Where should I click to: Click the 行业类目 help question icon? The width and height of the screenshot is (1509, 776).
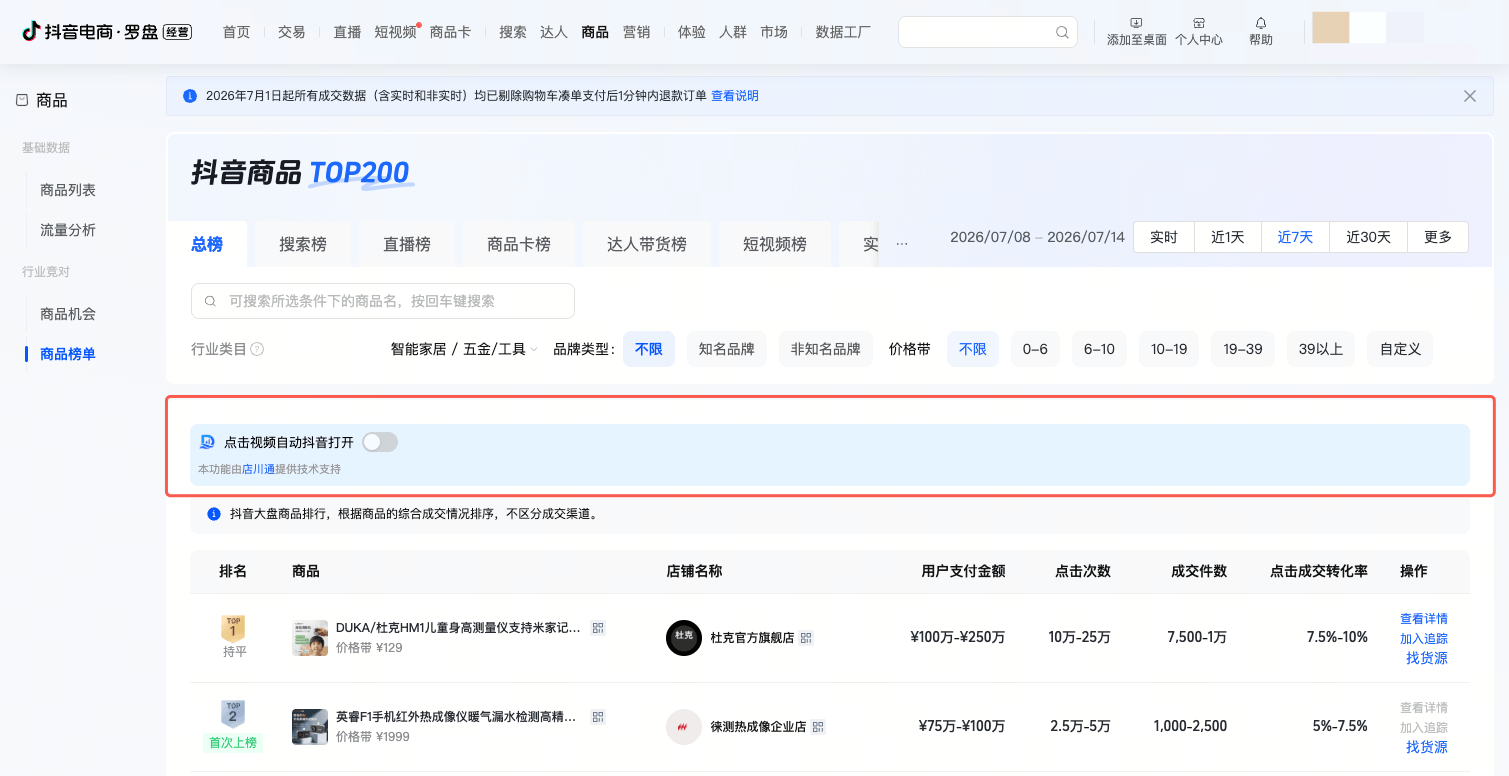257,349
